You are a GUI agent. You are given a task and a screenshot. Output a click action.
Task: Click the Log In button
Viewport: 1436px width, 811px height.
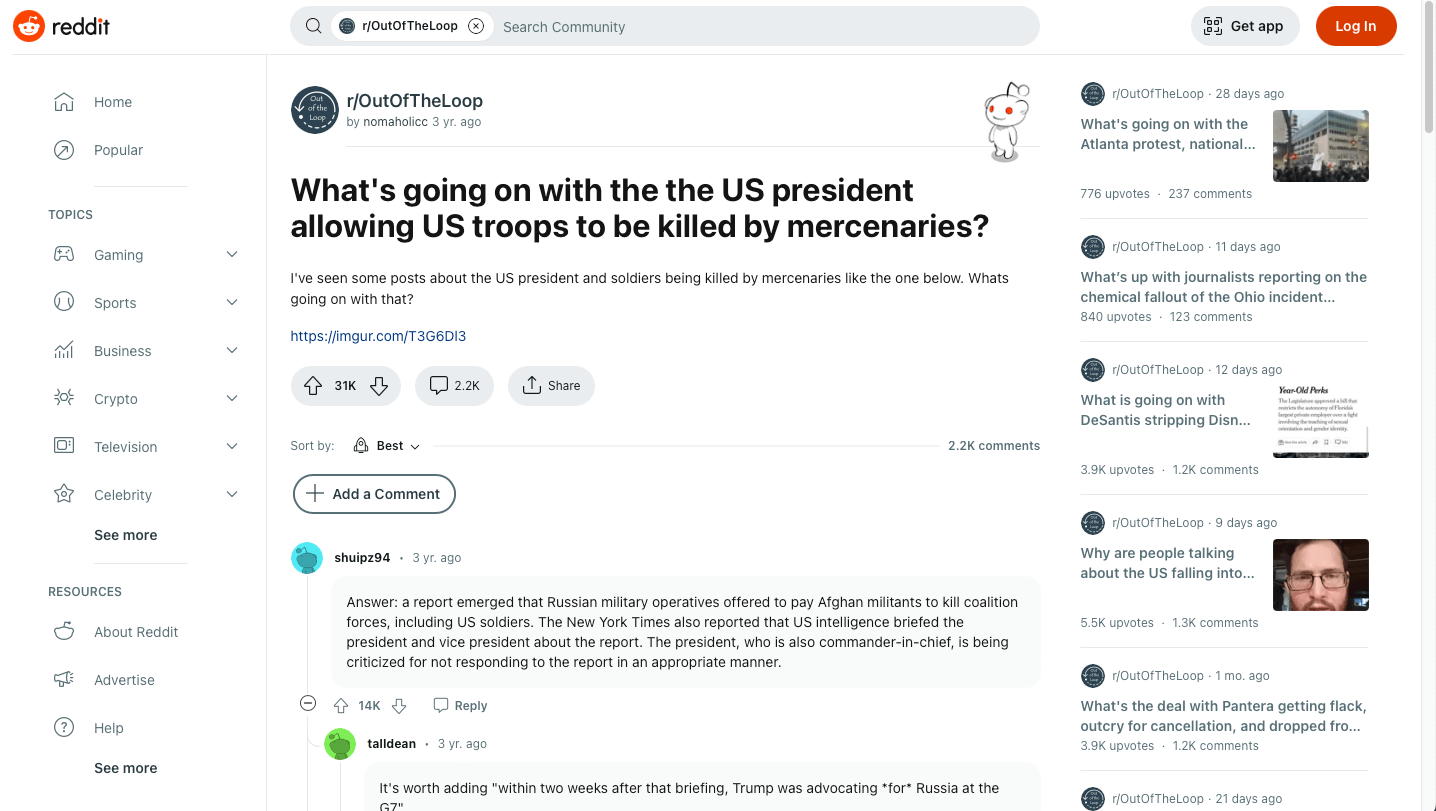pos(1356,26)
